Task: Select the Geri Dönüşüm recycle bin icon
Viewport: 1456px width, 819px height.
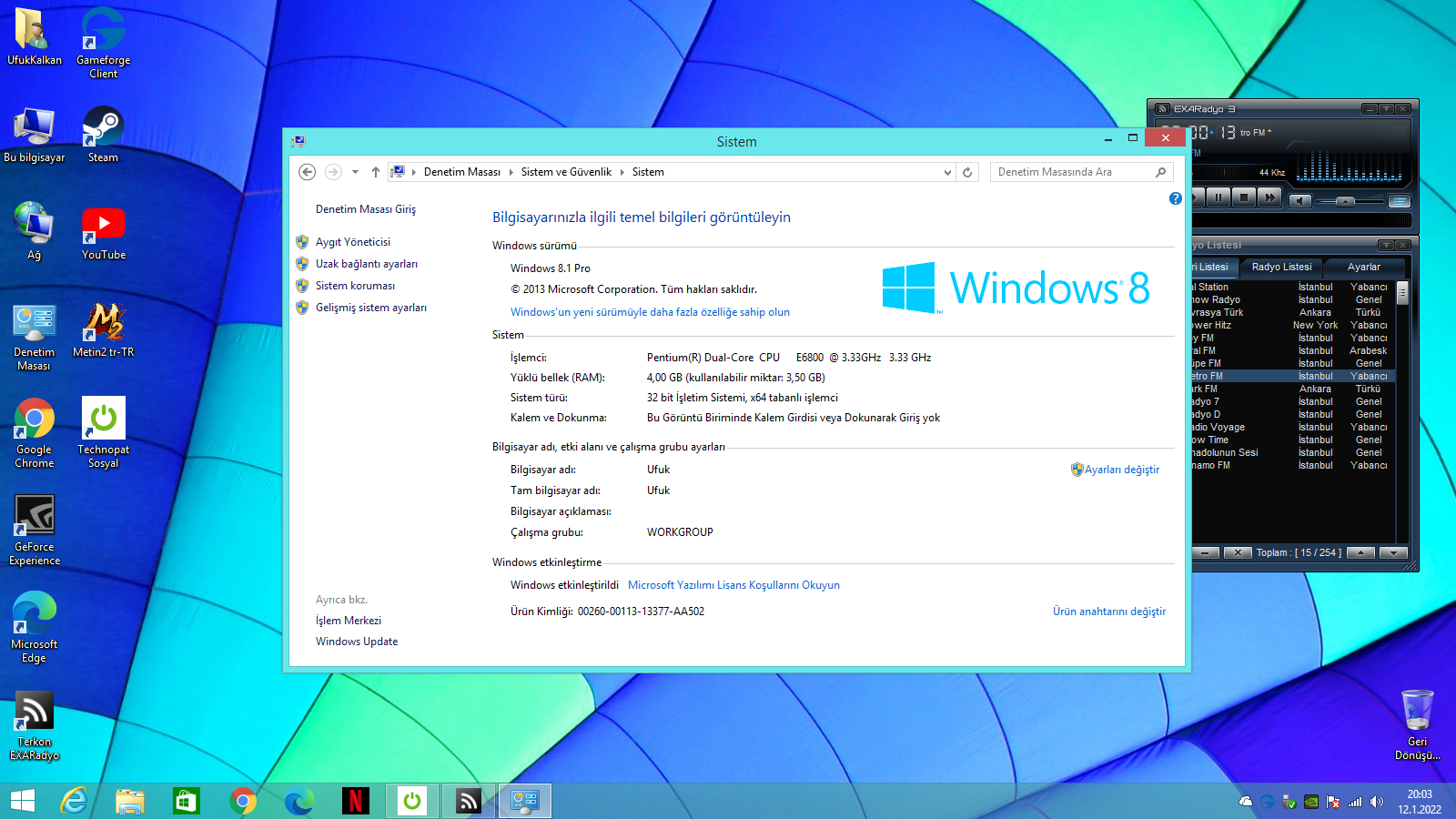Action: click(x=1418, y=725)
